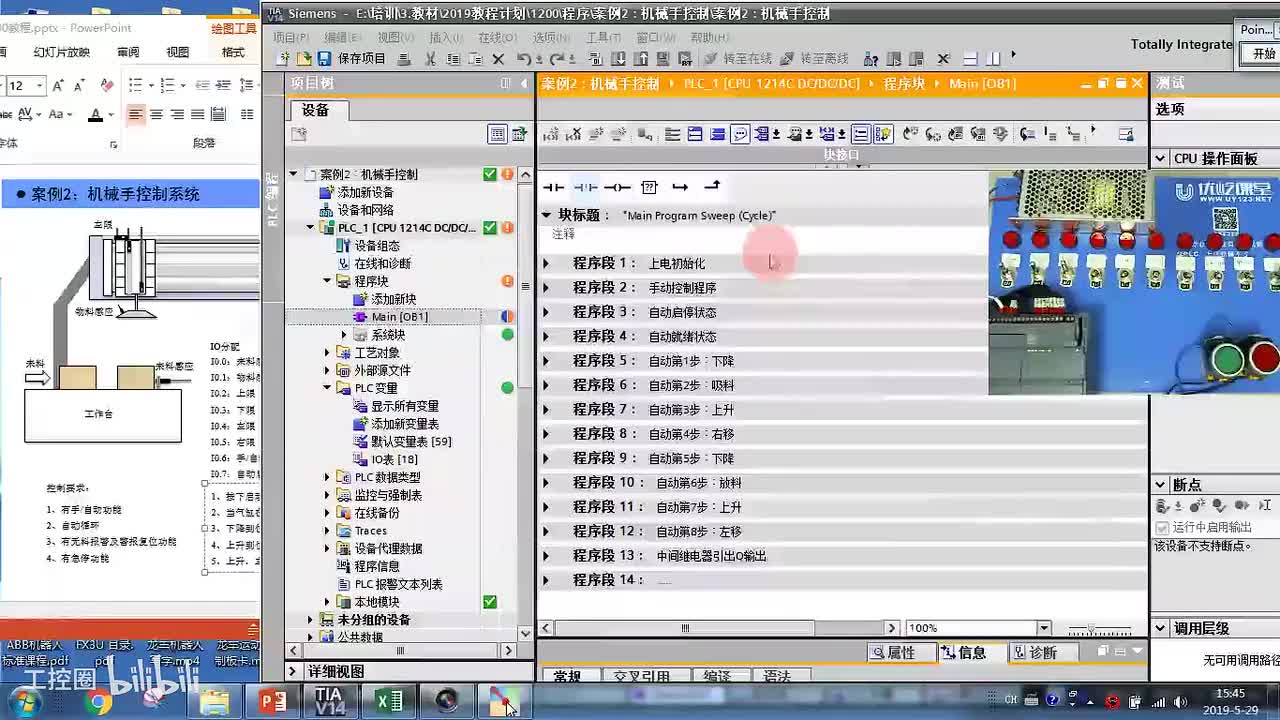This screenshot has width=1280, height=720.
Task: Open 在线和诊断 in project tree
Action: coord(383,264)
